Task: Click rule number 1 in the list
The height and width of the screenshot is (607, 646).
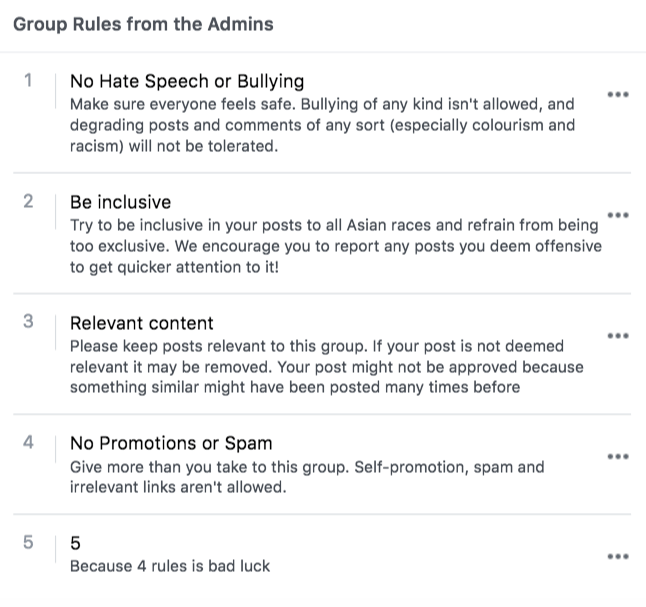Action: 28,81
